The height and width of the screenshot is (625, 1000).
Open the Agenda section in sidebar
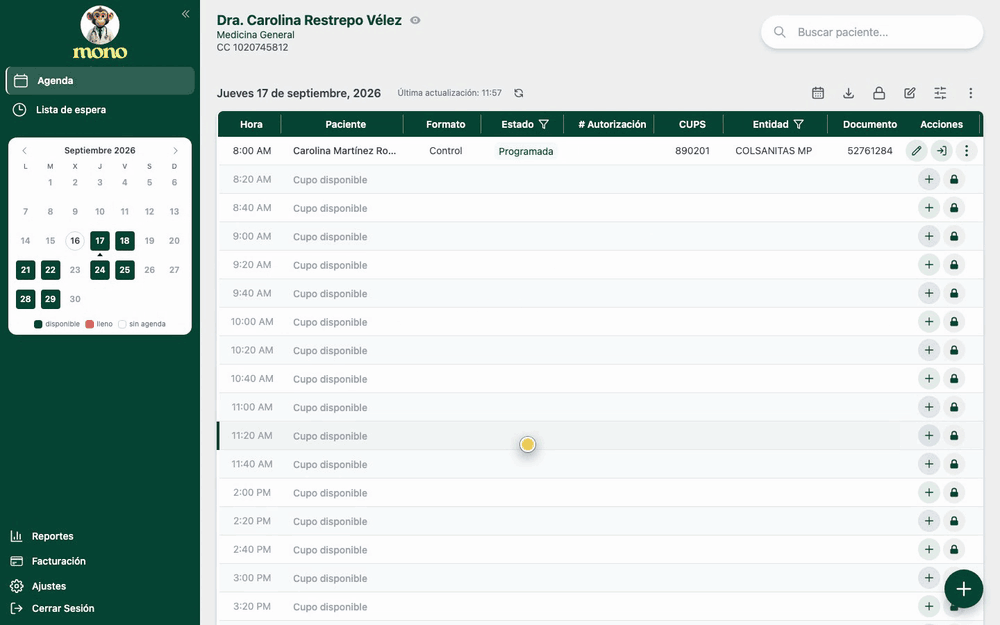100,81
